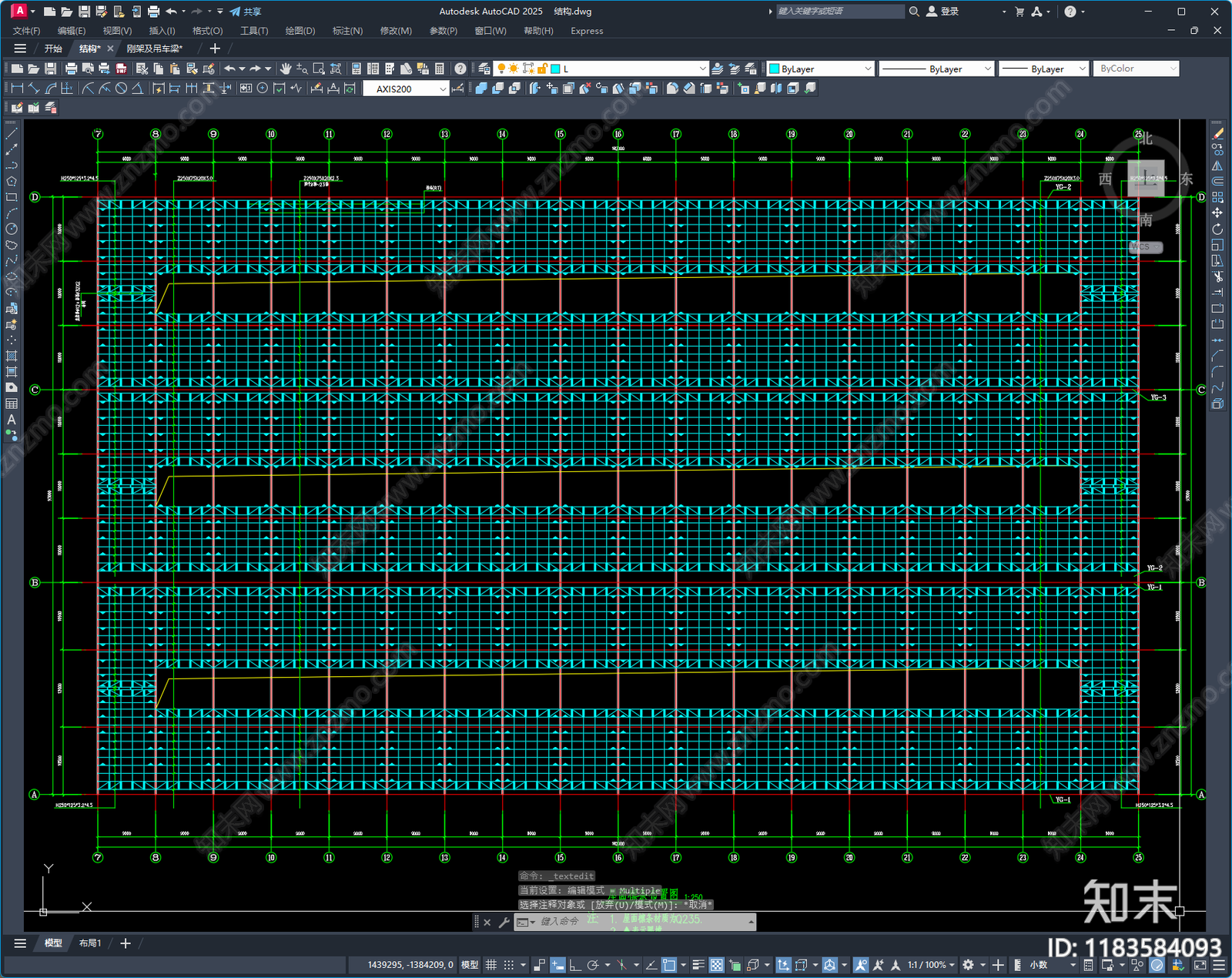Click the search magnifier icon in title bar
Image resolution: width=1232 pixels, height=978 pixels.
click(x=914, y=12)
